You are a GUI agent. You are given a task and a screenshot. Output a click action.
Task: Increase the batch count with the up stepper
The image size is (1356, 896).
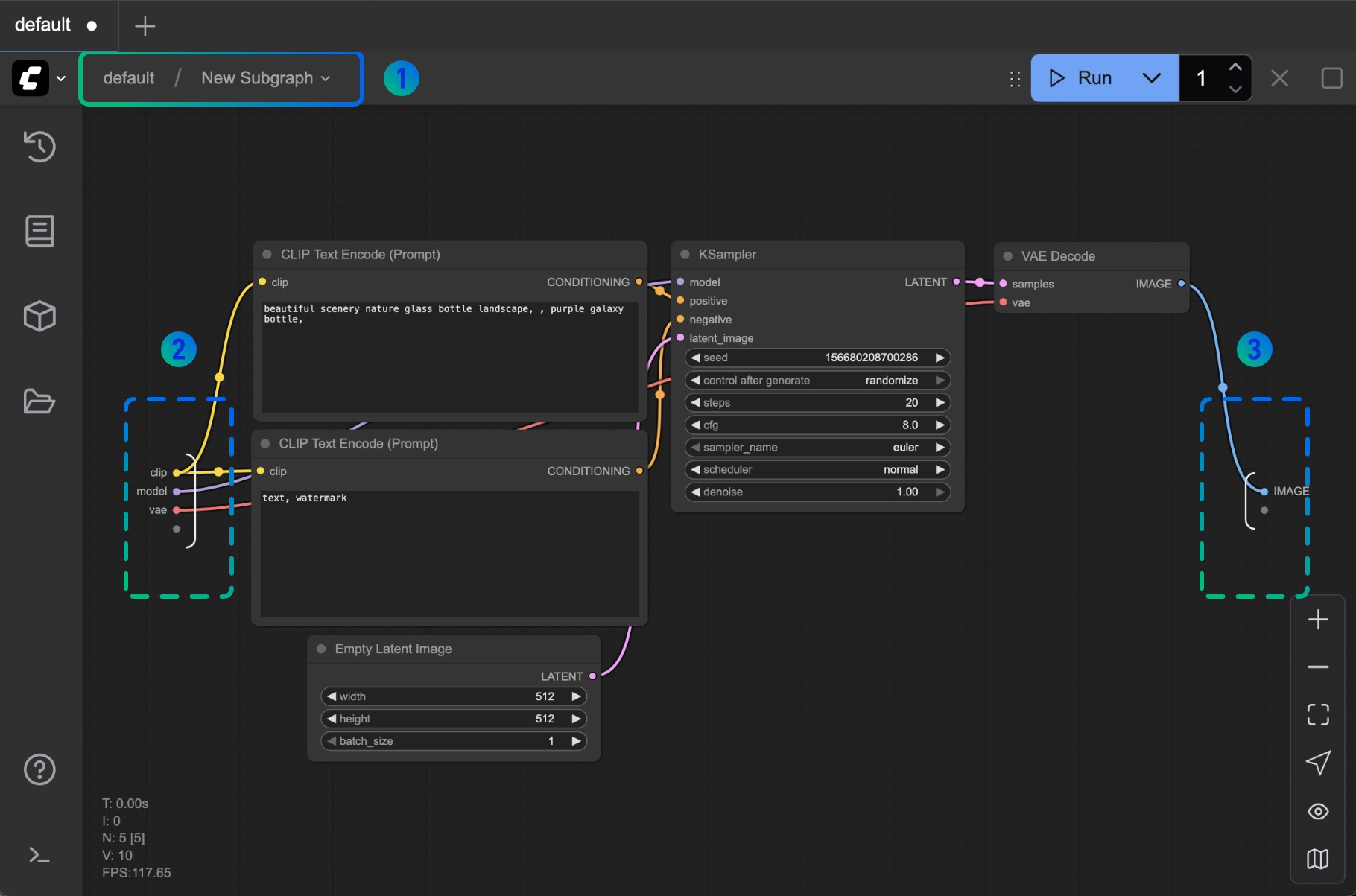tap(1235, 68)
